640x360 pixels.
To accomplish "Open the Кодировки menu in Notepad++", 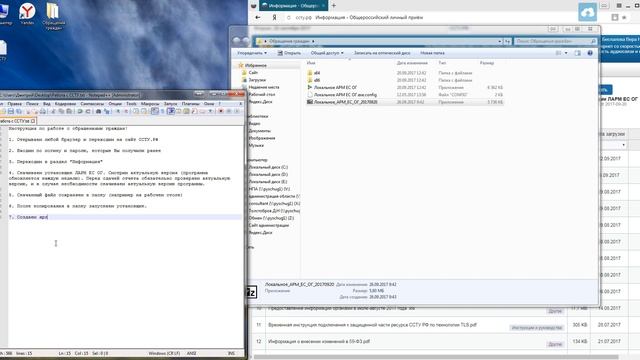I will click(65, 104).
